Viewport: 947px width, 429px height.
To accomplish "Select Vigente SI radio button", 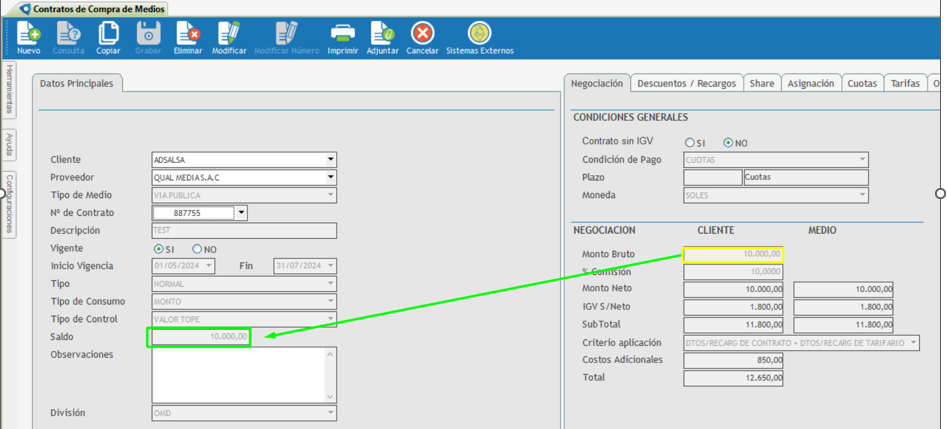I will 159,249.
